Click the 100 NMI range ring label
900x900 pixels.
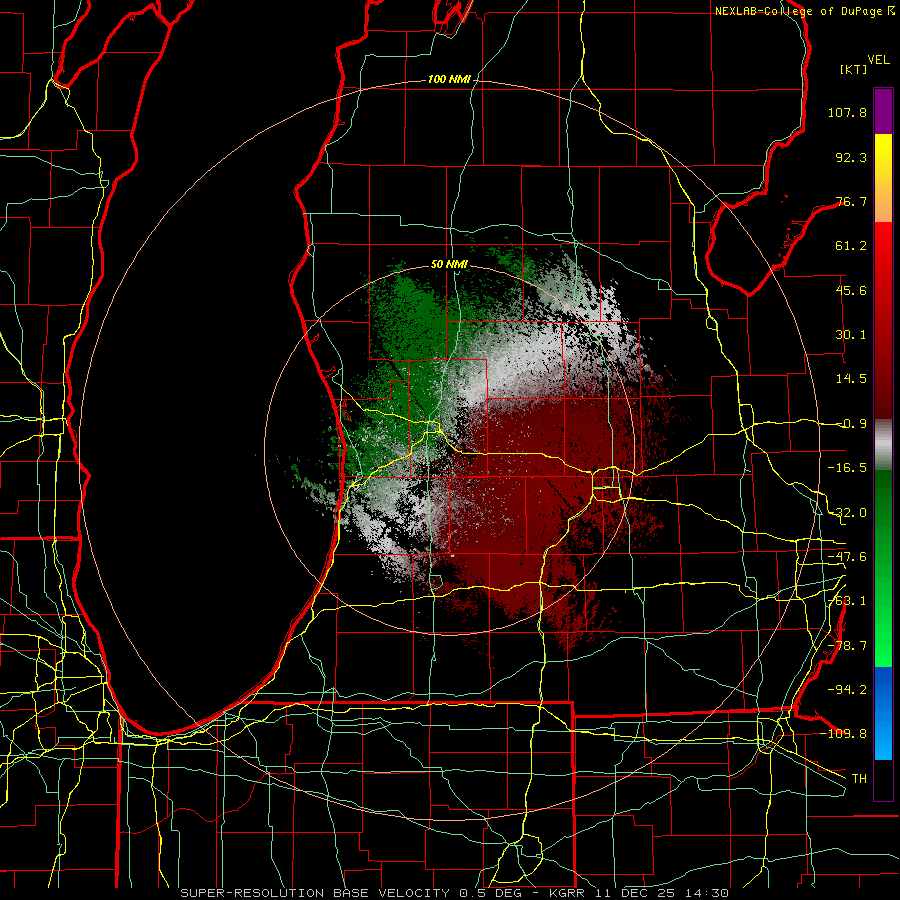pos(449,79)
